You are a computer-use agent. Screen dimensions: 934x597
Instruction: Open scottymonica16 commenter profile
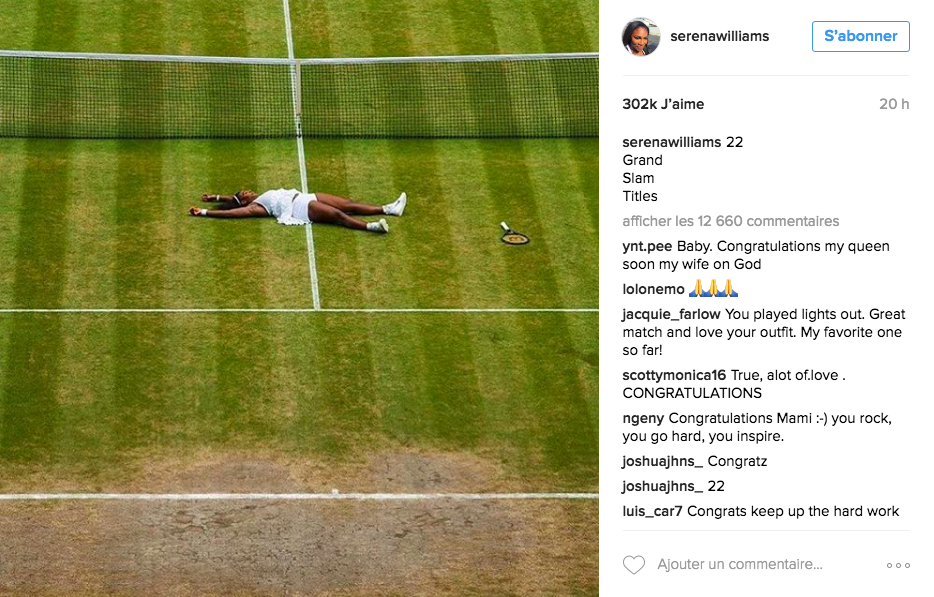pos(674,375)
